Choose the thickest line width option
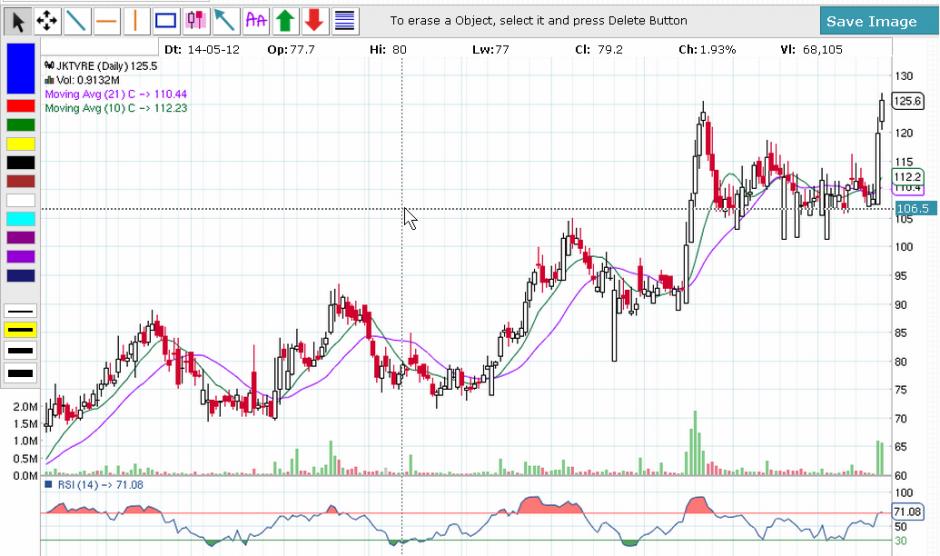This screenshot has height=556, width=940. (x=20, y=373)
